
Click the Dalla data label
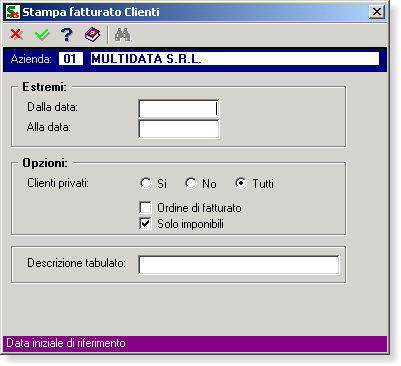click(x=52, y=107)
